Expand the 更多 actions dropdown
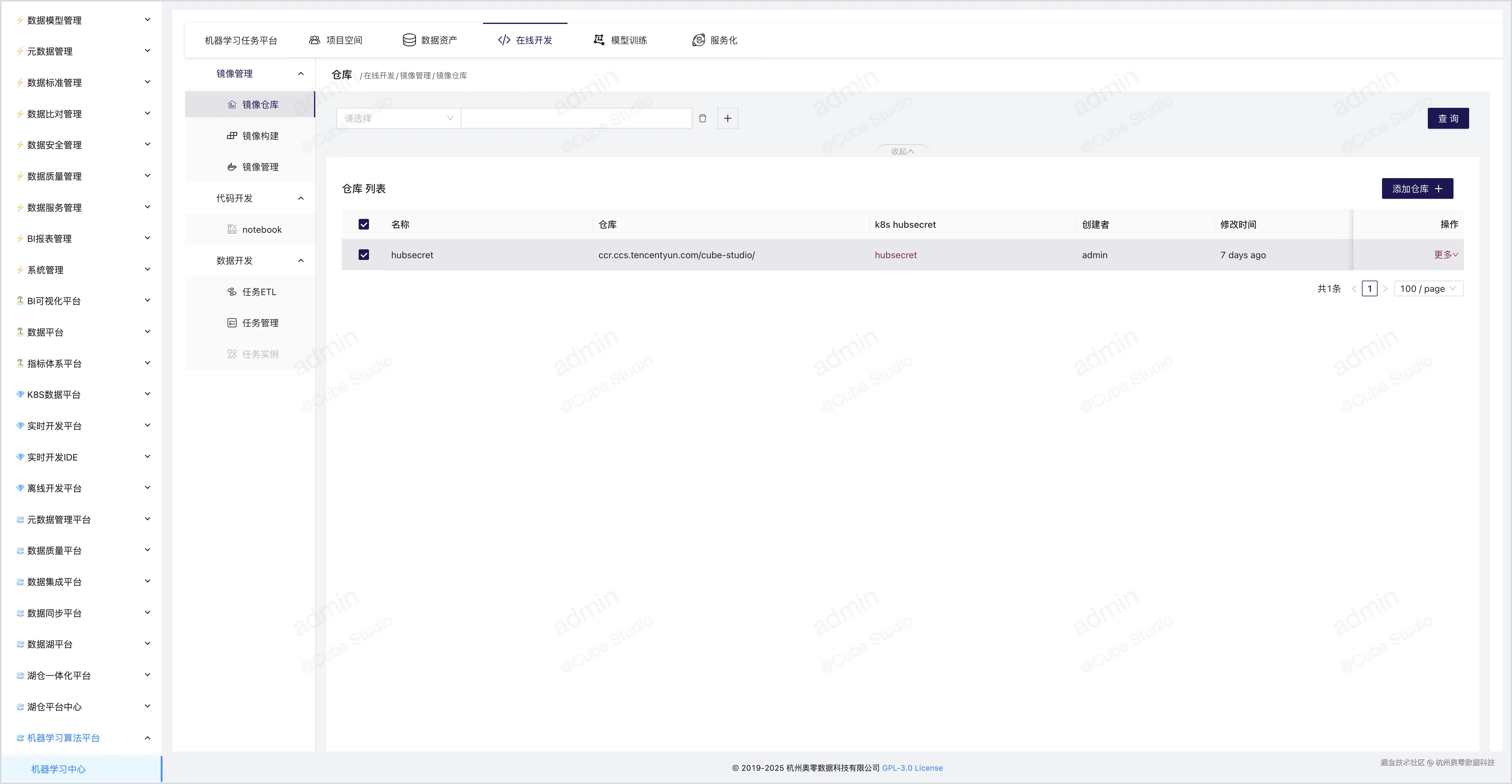1512x784 pixels. [1446, 255]
